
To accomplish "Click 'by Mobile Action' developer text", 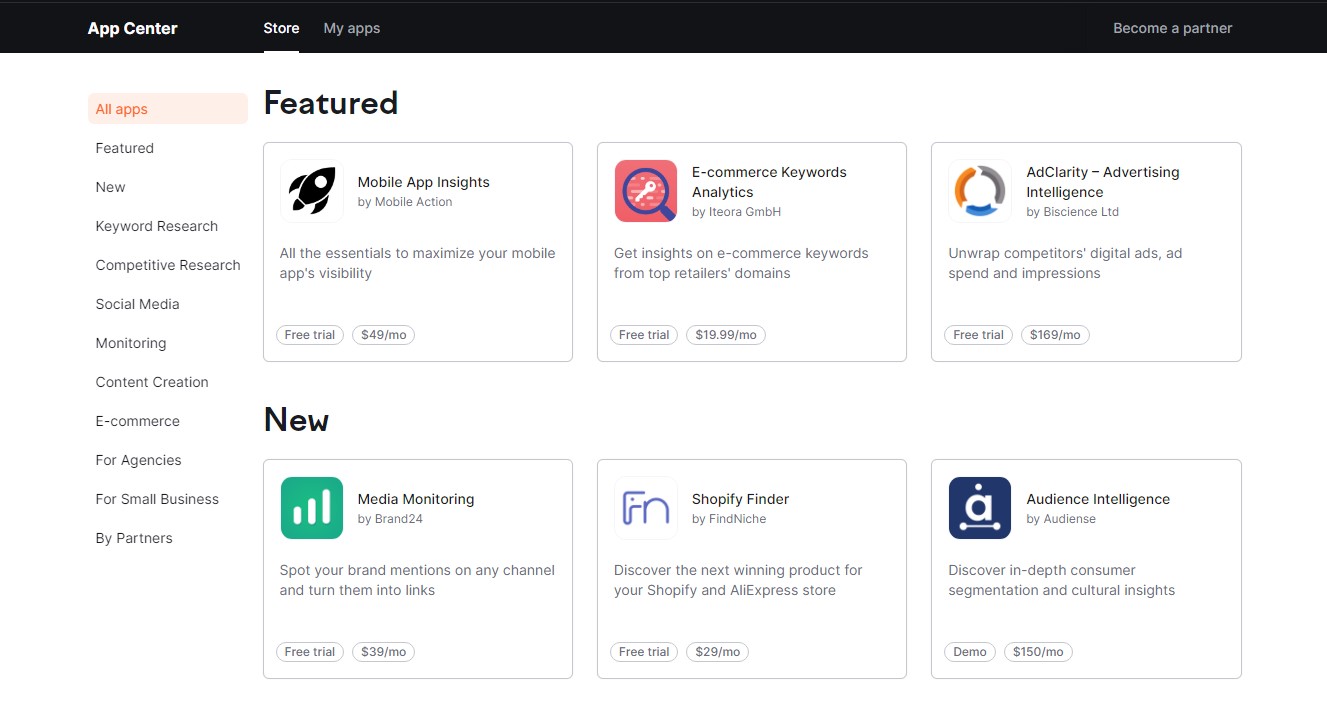I will (405, 202).
